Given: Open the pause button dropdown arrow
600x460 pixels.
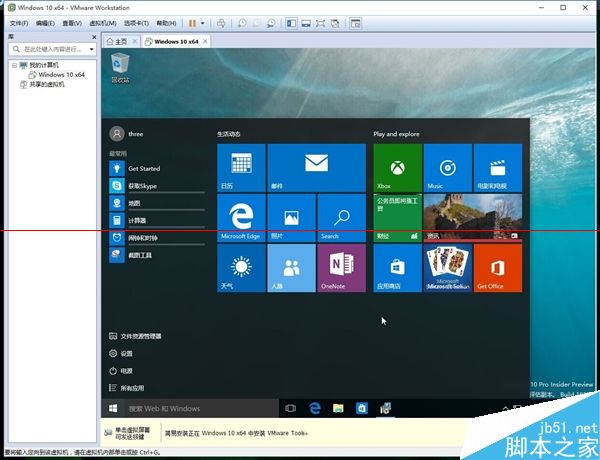Looking at the screenshot, I should tap(201, 22).
